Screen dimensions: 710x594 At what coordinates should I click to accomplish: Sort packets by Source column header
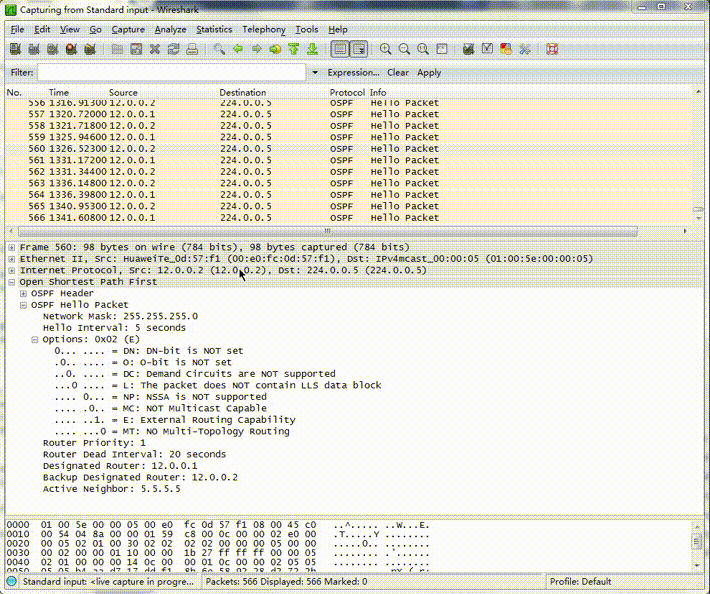click(123, 92)
